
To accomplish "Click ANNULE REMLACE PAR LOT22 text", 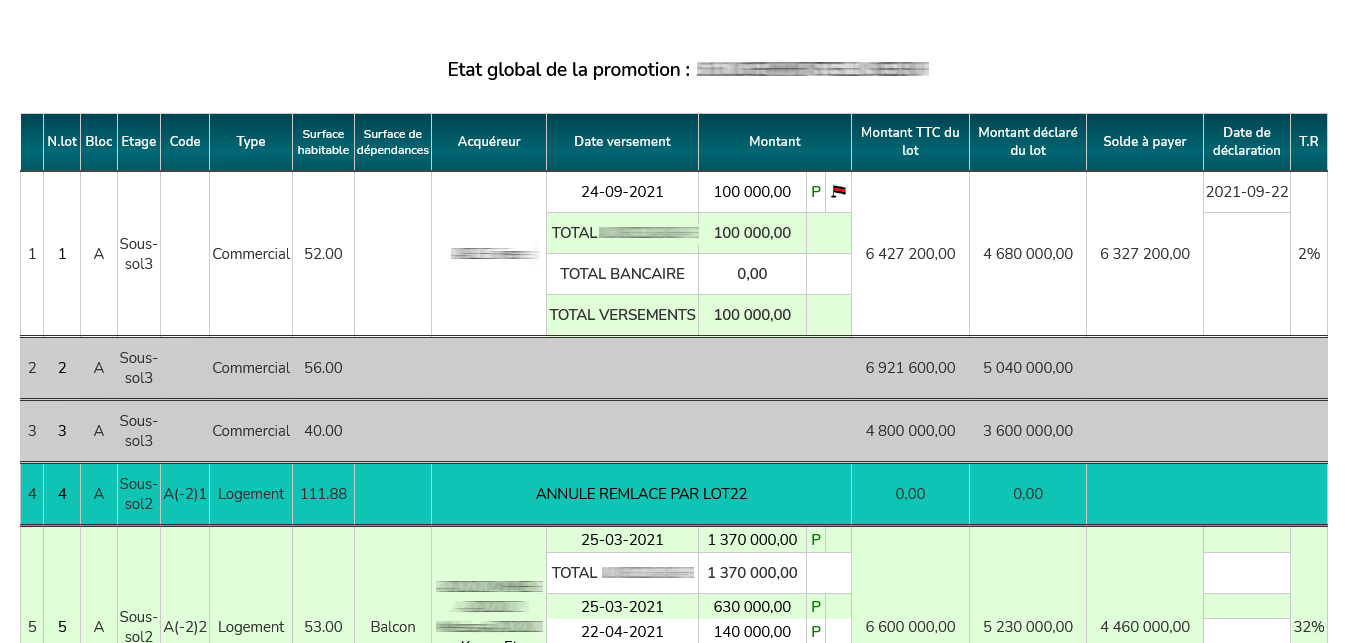I will click(x=641, y=494).
